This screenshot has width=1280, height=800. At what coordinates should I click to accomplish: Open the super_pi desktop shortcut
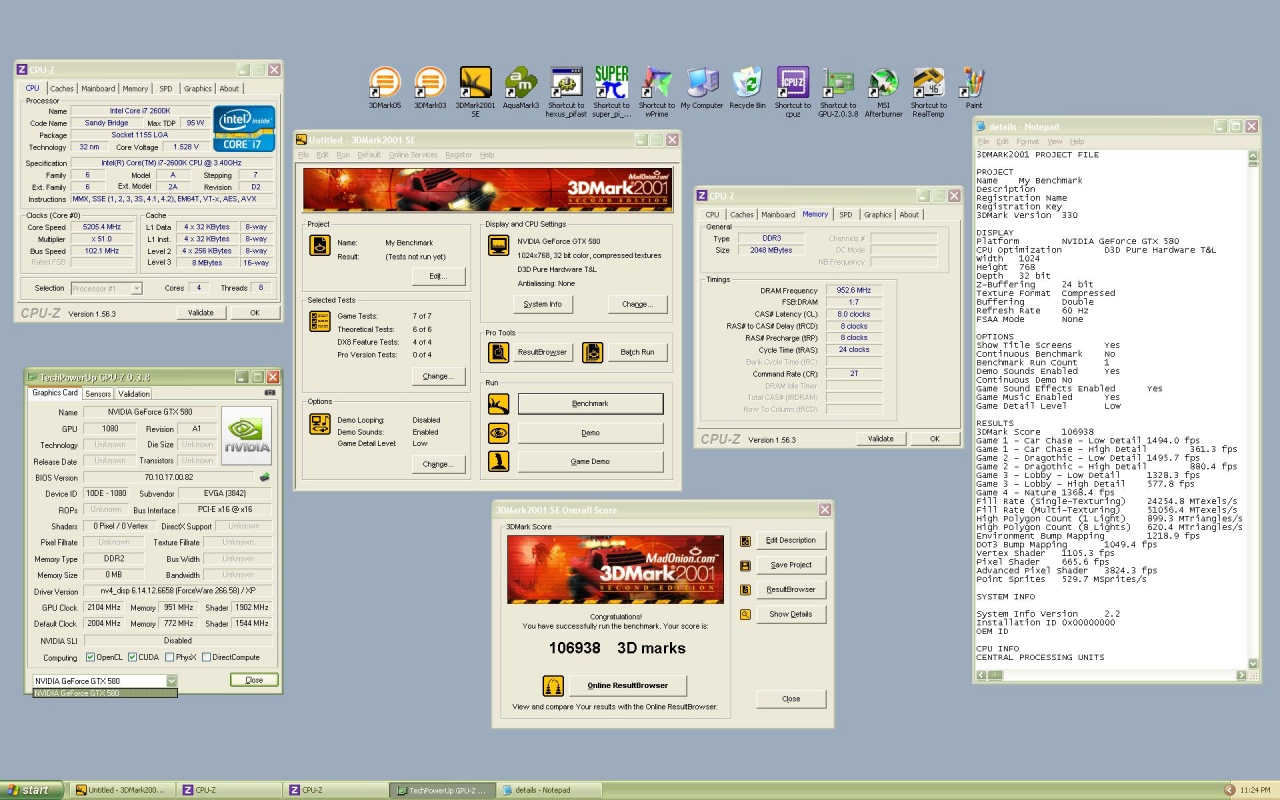611,82
